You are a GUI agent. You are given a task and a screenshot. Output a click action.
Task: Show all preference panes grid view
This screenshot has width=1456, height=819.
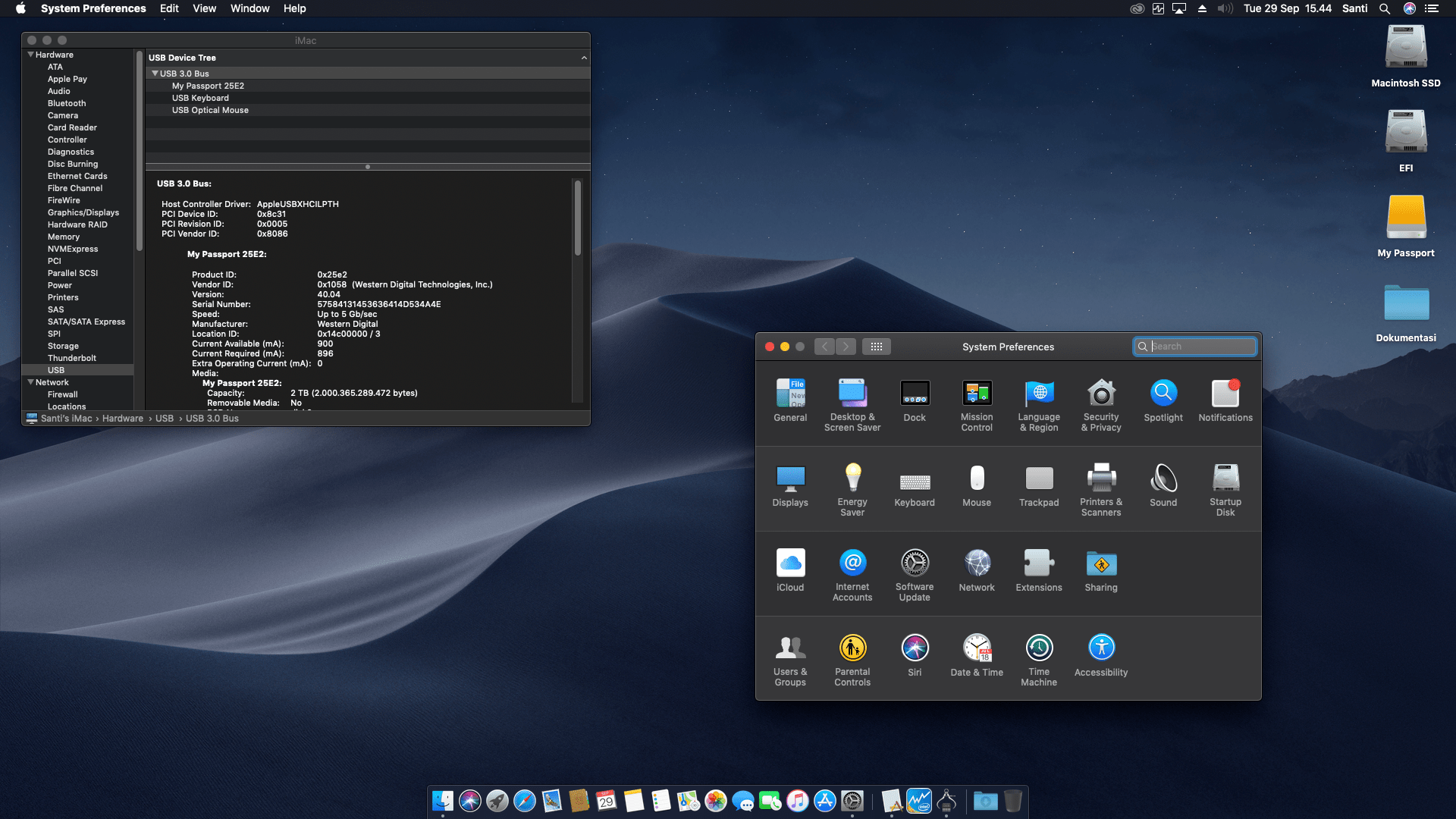877,347
